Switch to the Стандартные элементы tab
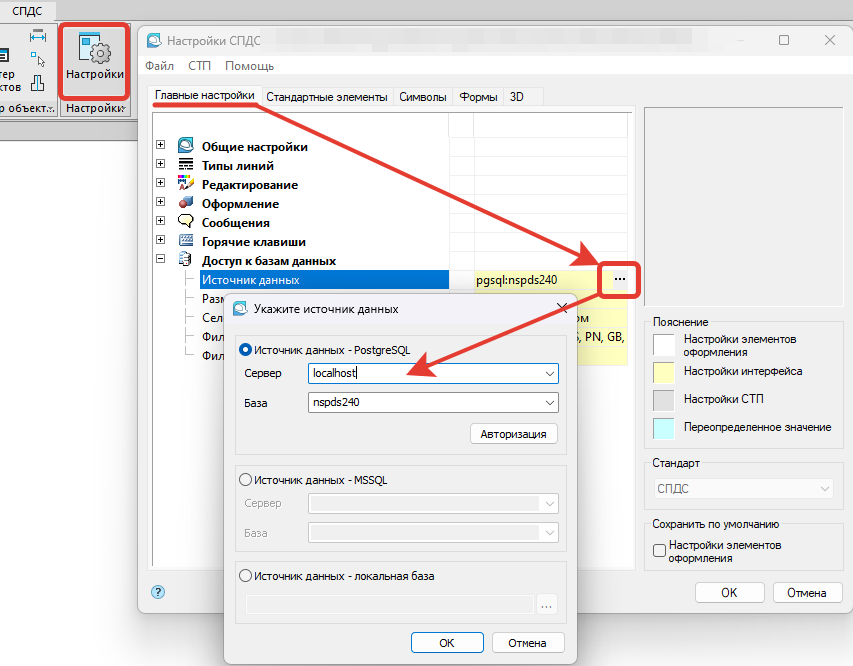The width and height of the screenshot is (853, 666). (327, 97)
